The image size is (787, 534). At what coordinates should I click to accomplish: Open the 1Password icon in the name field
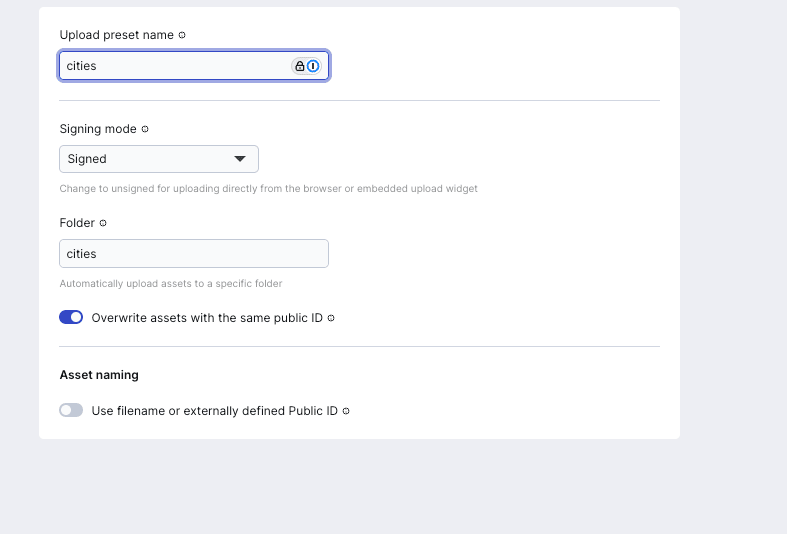(313, 66)
